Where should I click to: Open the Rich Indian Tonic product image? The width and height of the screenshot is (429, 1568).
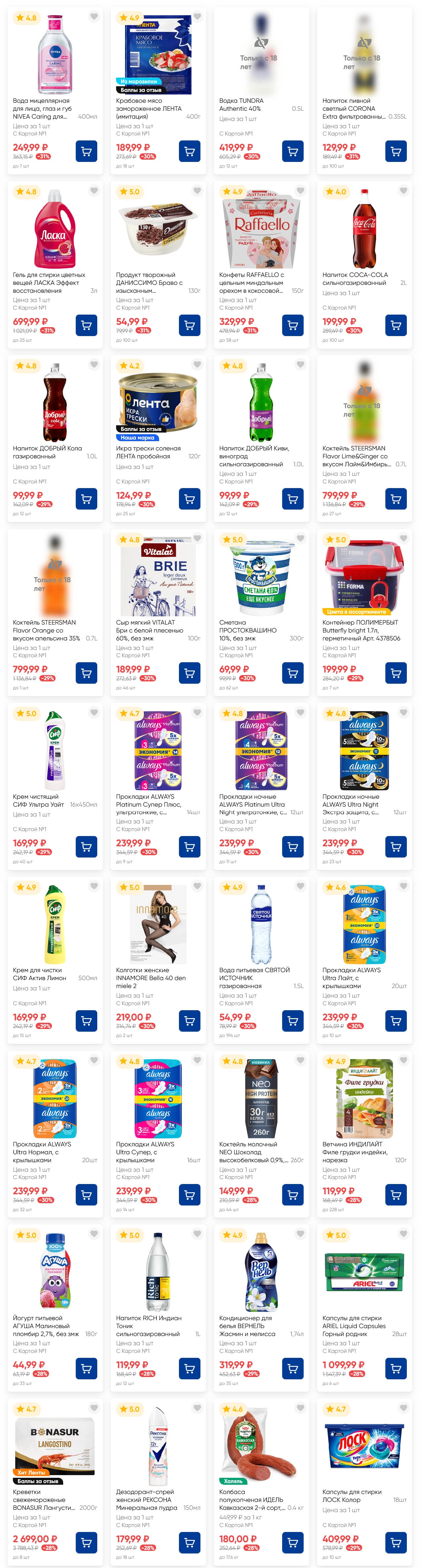coord(158,1271)
